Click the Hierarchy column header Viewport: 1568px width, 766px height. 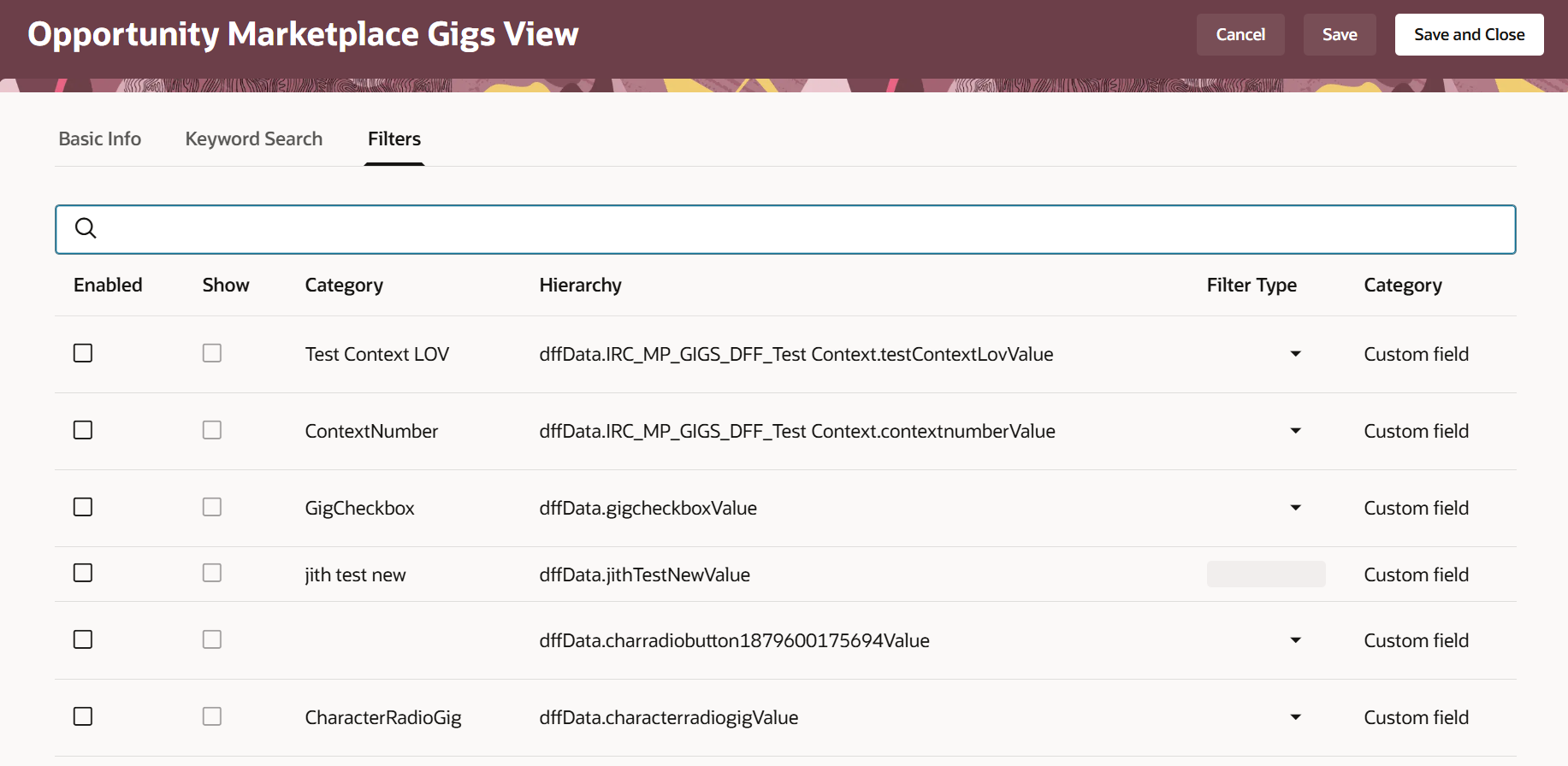tap(580, 285)
